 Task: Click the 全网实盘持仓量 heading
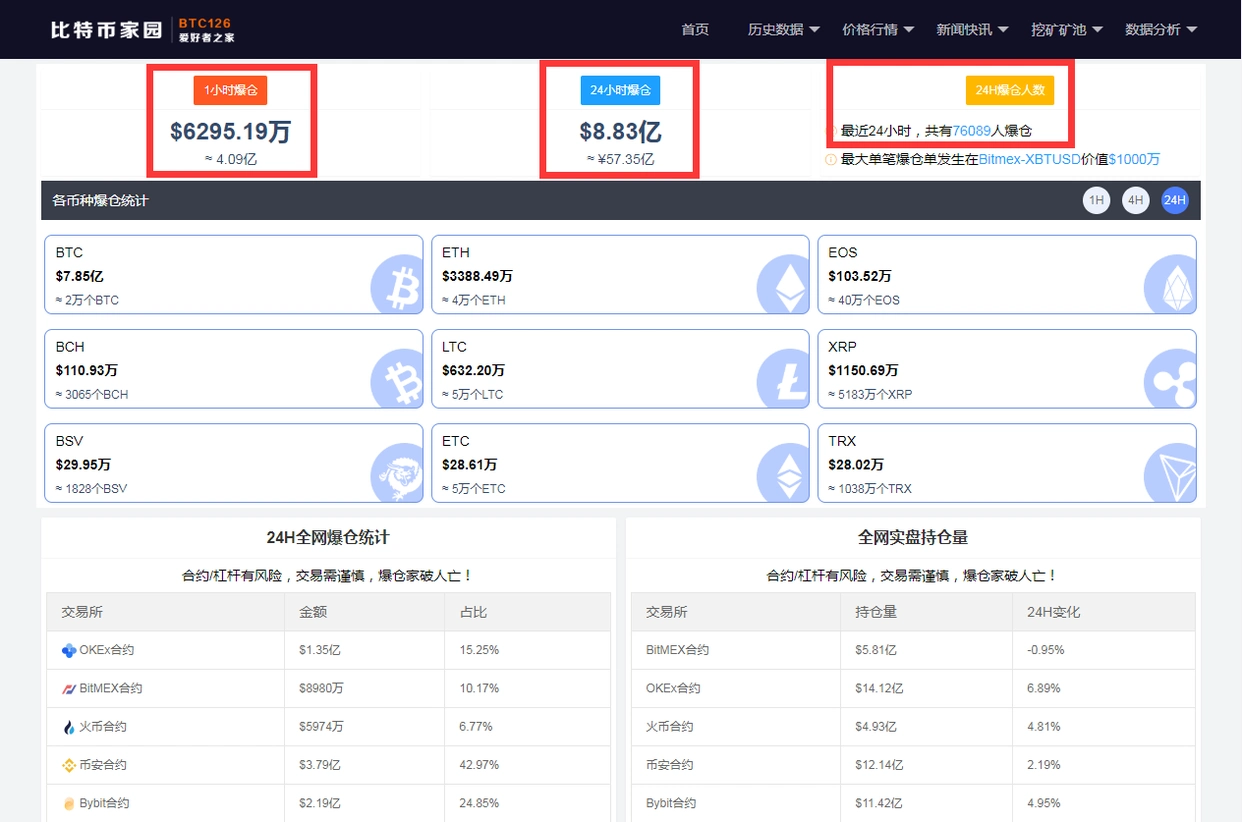click(913, 537)
